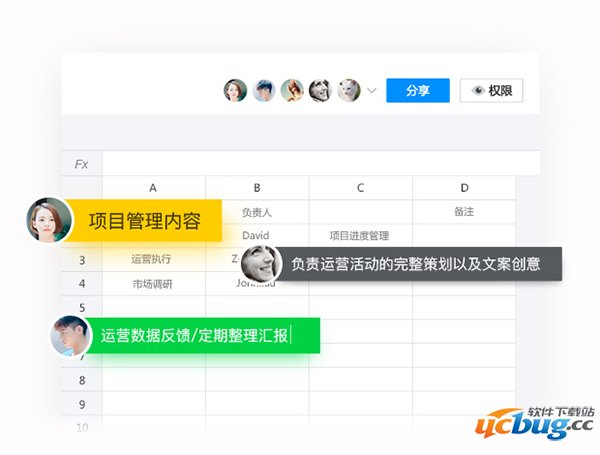Viewport: 600px width, 455px height.
Task: Expand the collaborator list chevron
Action: [372, 91]
